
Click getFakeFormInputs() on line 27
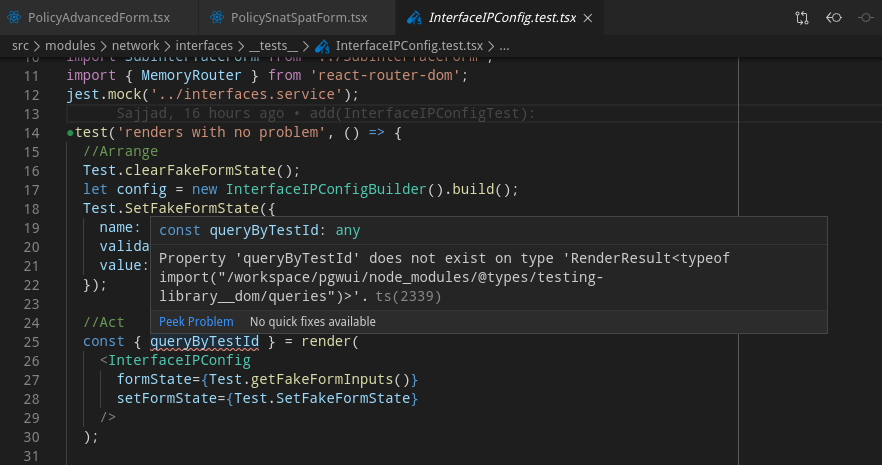pos(330,380)
